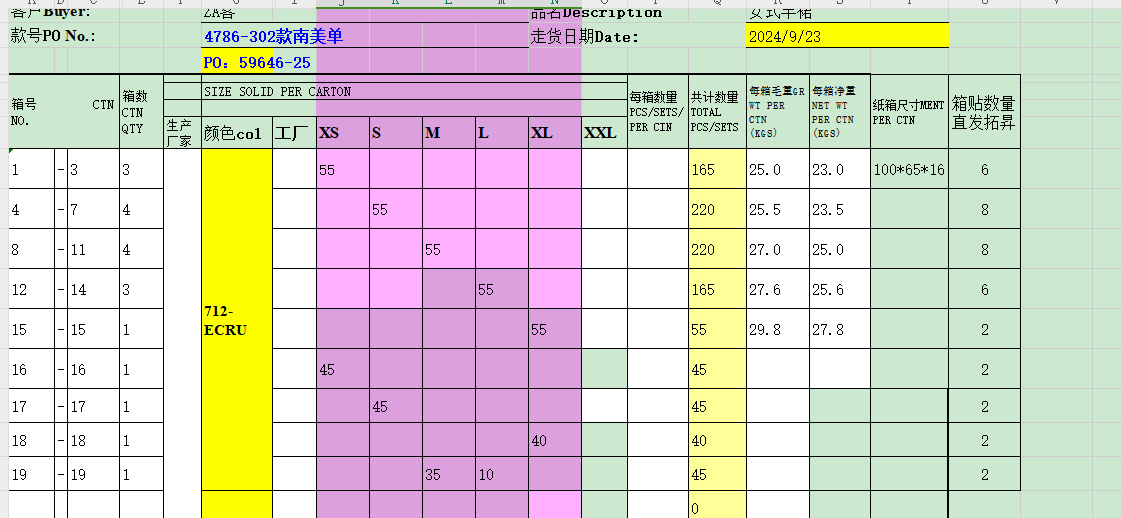Click the L cell with value 10
This screenshot has height=518, width=1121.
click(x=501, y=475)
